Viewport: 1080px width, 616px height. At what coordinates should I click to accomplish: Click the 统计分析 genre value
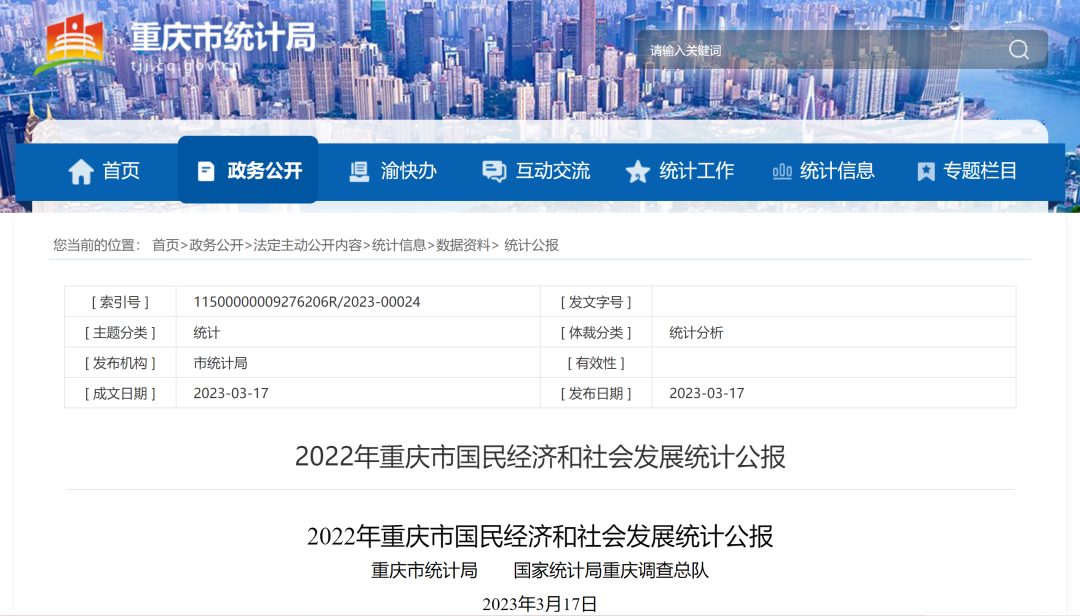click(x=696, y=333)
